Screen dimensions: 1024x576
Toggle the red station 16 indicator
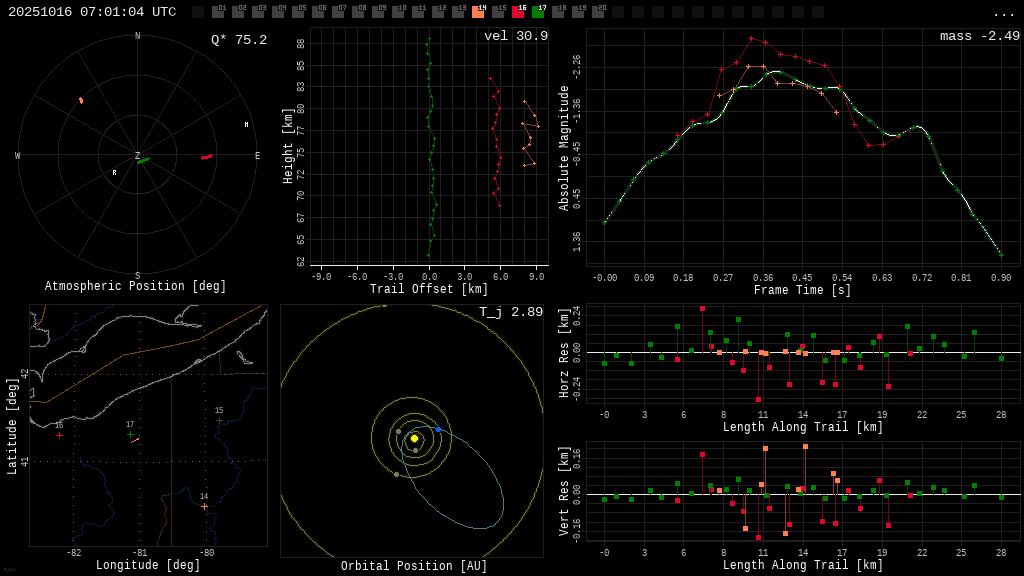[518, 12]
